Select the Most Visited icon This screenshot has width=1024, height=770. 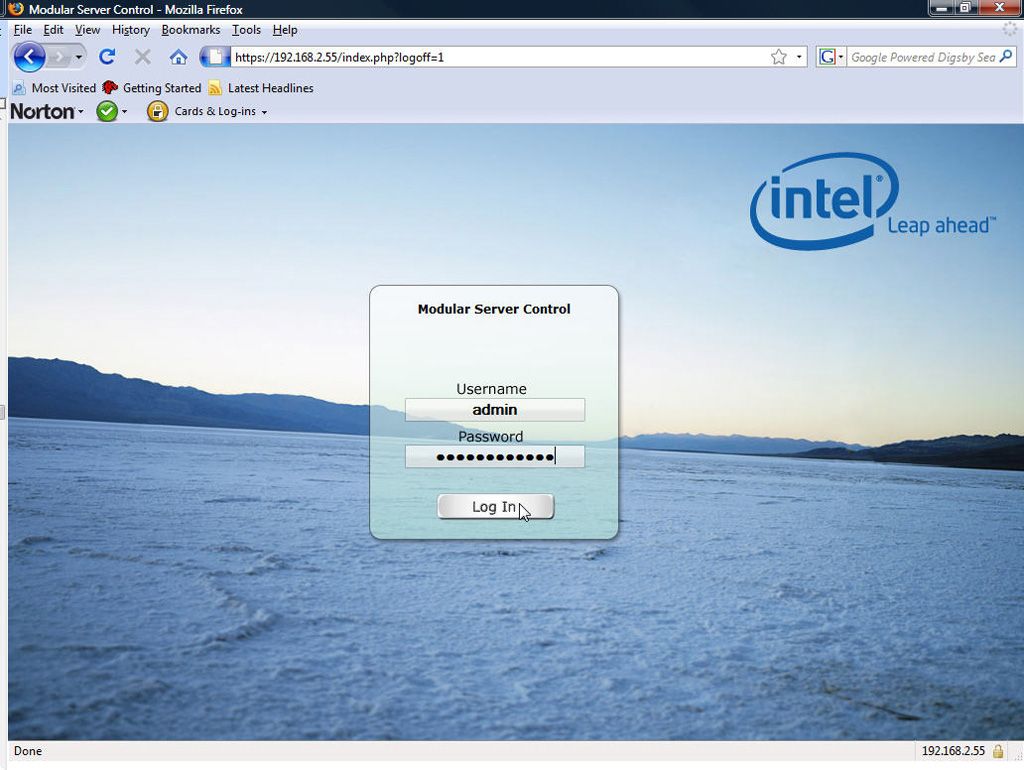coord(17,88)
